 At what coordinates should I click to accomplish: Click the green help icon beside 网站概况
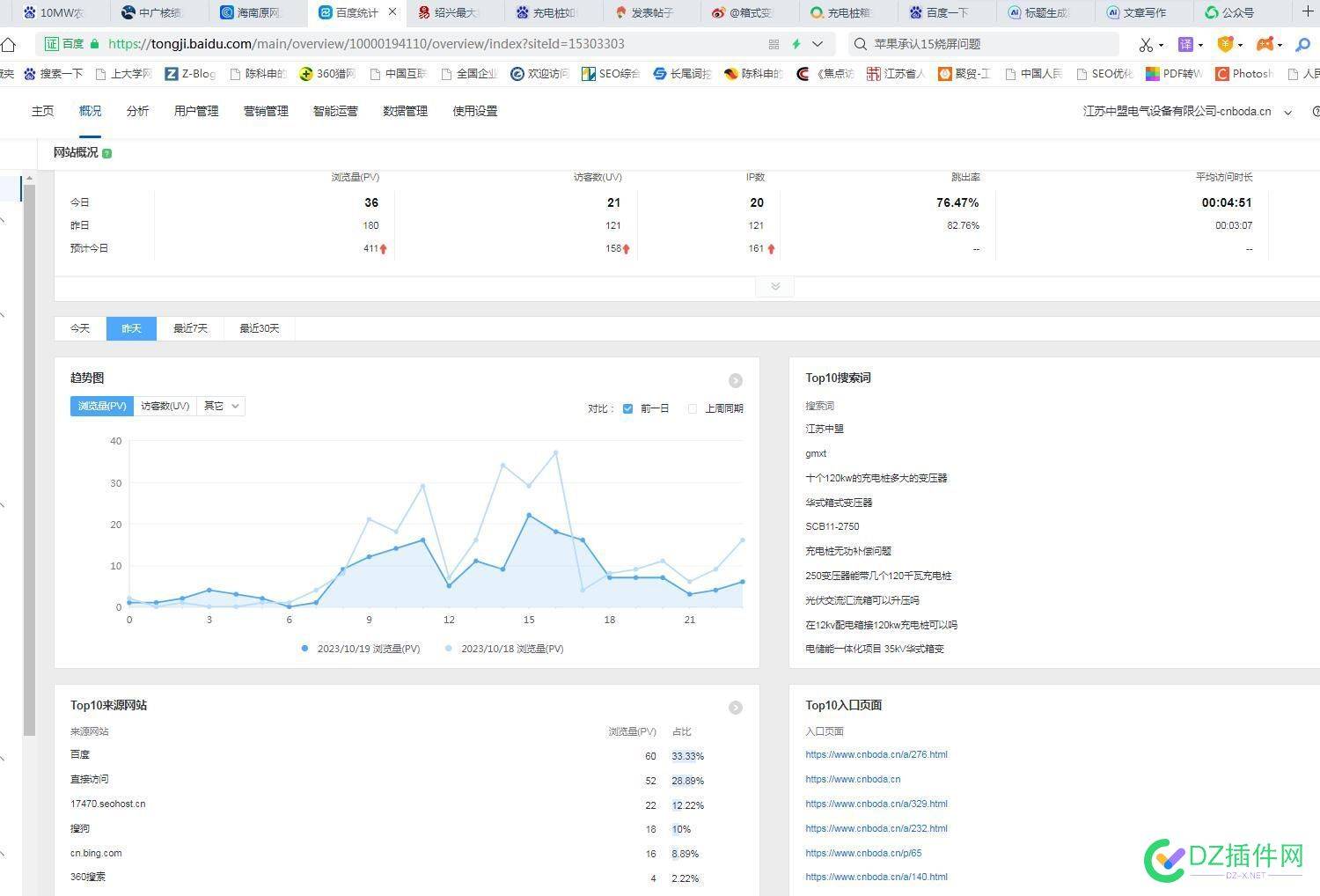point(106,153)
